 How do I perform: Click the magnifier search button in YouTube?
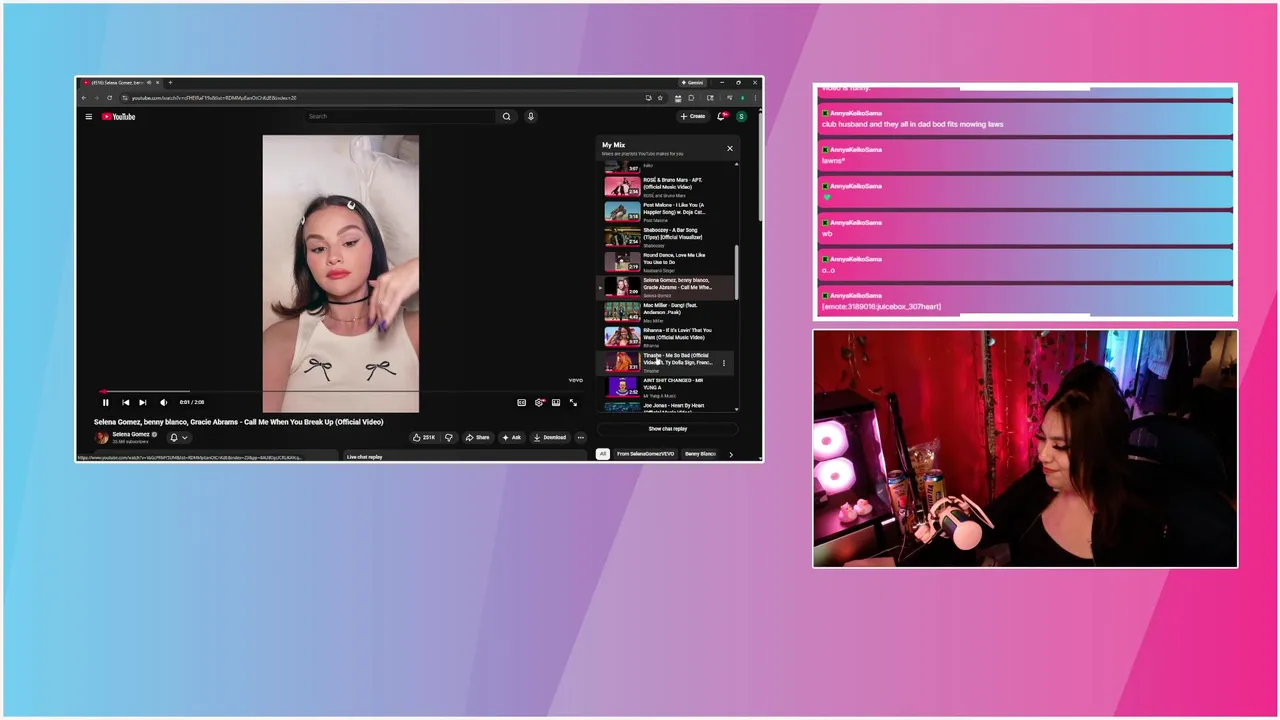tap(506, 117)
